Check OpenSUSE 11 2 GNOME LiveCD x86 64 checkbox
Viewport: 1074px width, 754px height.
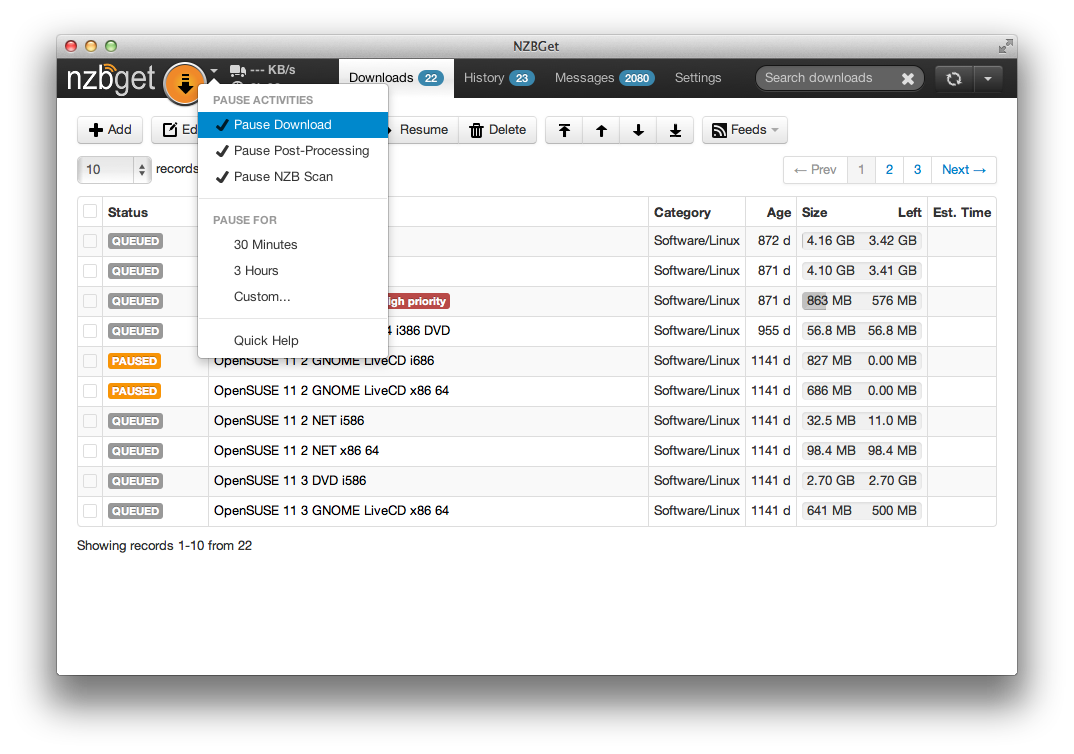(90, 391)
